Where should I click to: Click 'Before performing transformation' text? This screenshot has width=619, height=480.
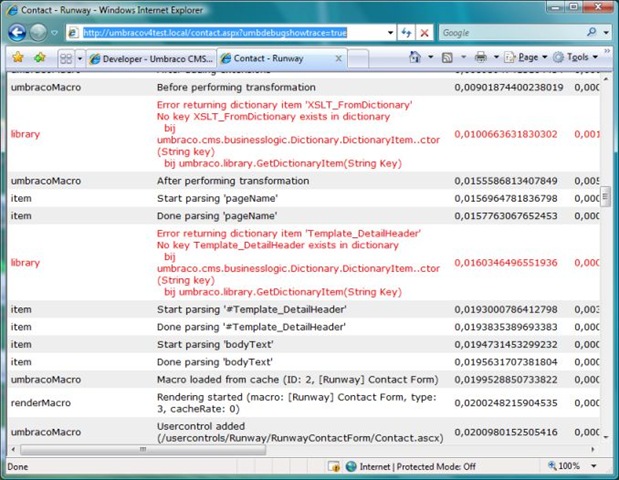236,87
